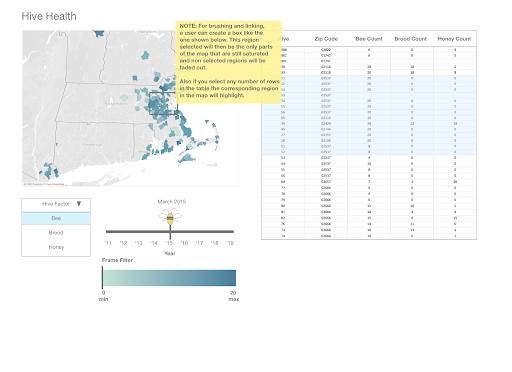The width and height of the screenshot is (512, 372).
Task: Click inside the Frame Filter gradient bar
Action: (x=170, y=278)
